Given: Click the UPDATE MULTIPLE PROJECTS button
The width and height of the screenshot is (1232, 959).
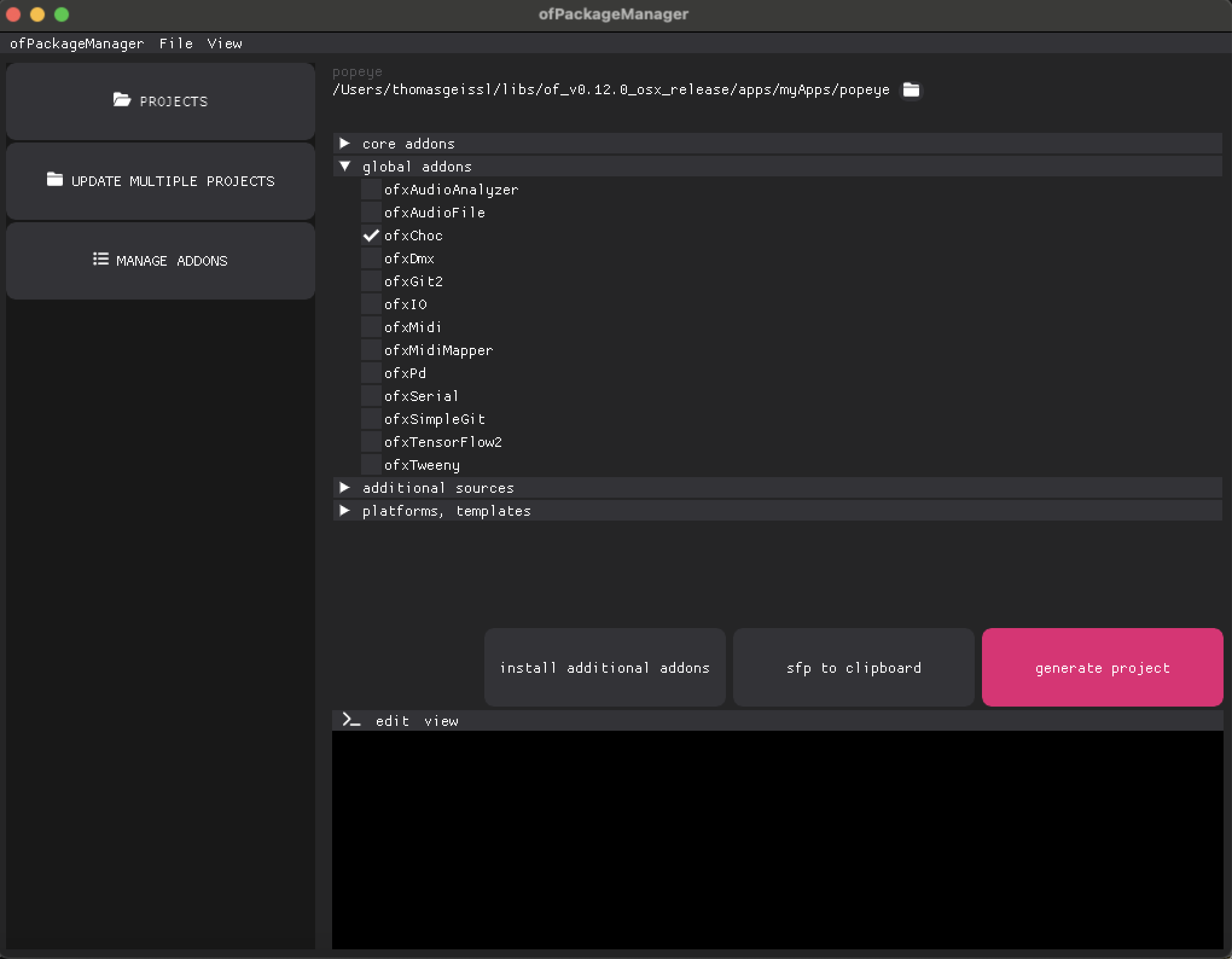Looking at the screenshot, I should 161,181.
